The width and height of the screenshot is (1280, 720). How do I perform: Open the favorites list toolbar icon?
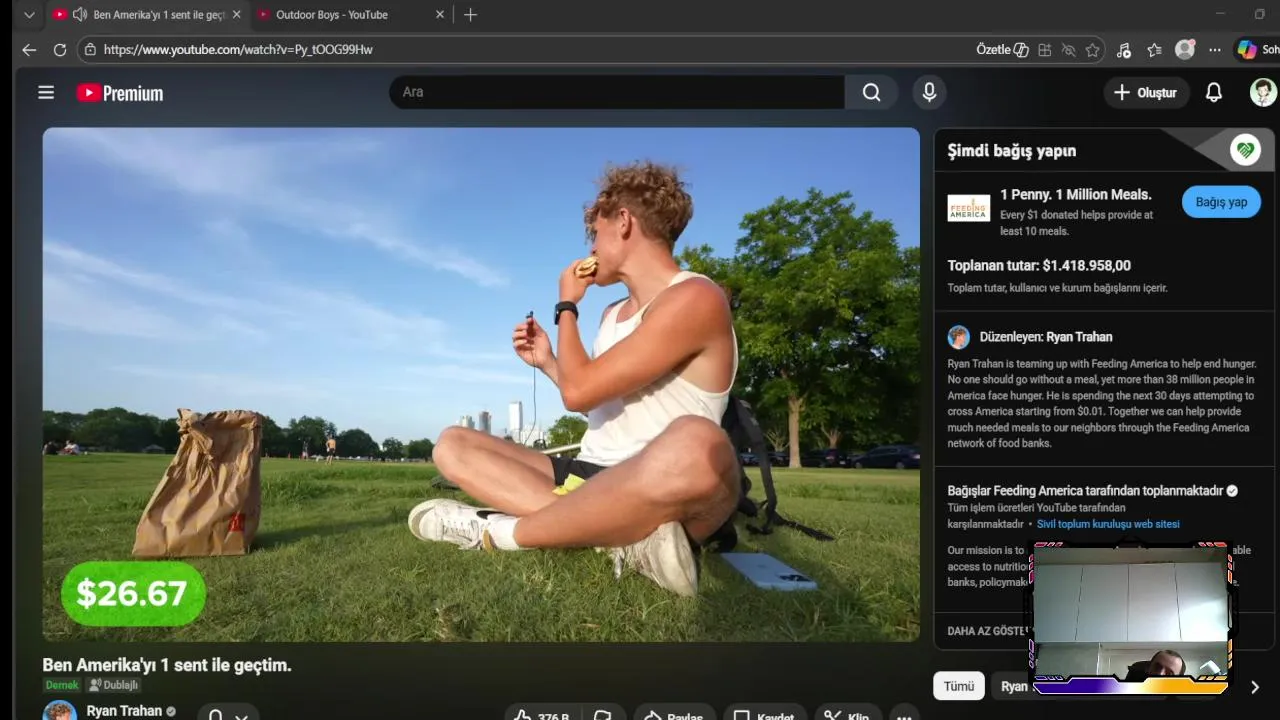tap(1155, 49)
